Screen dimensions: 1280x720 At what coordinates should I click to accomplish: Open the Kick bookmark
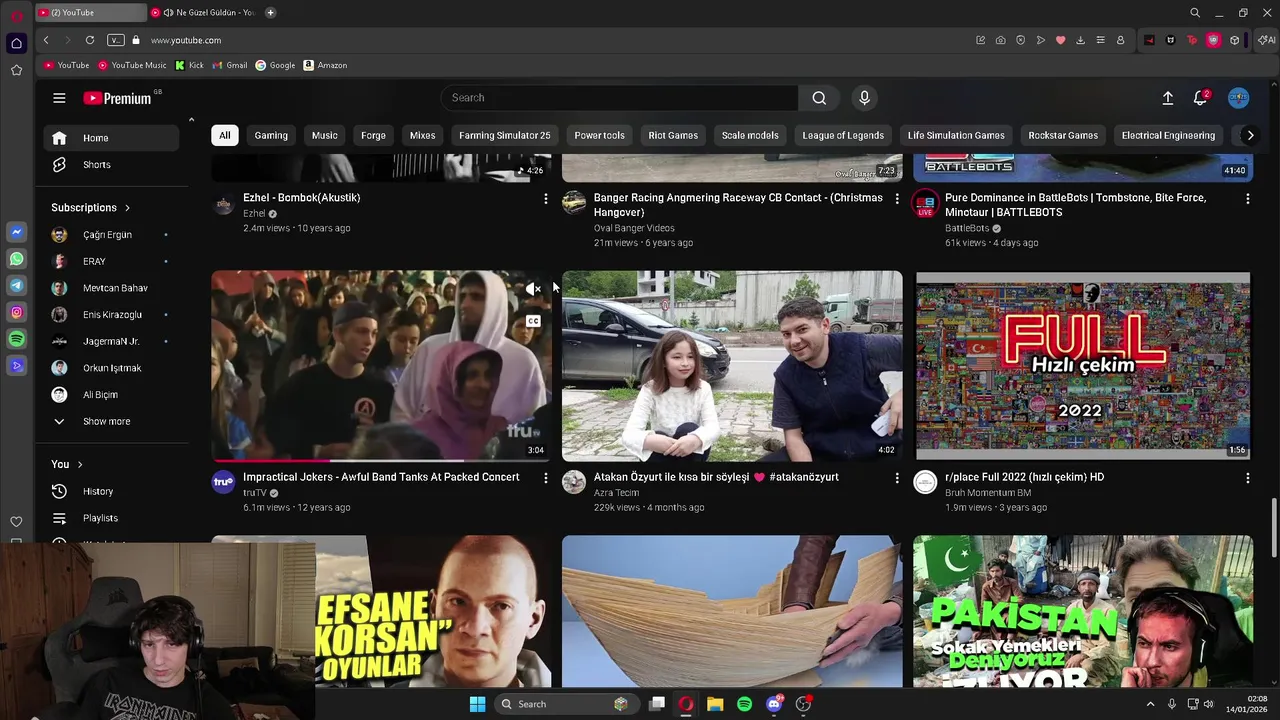(189, 65)
